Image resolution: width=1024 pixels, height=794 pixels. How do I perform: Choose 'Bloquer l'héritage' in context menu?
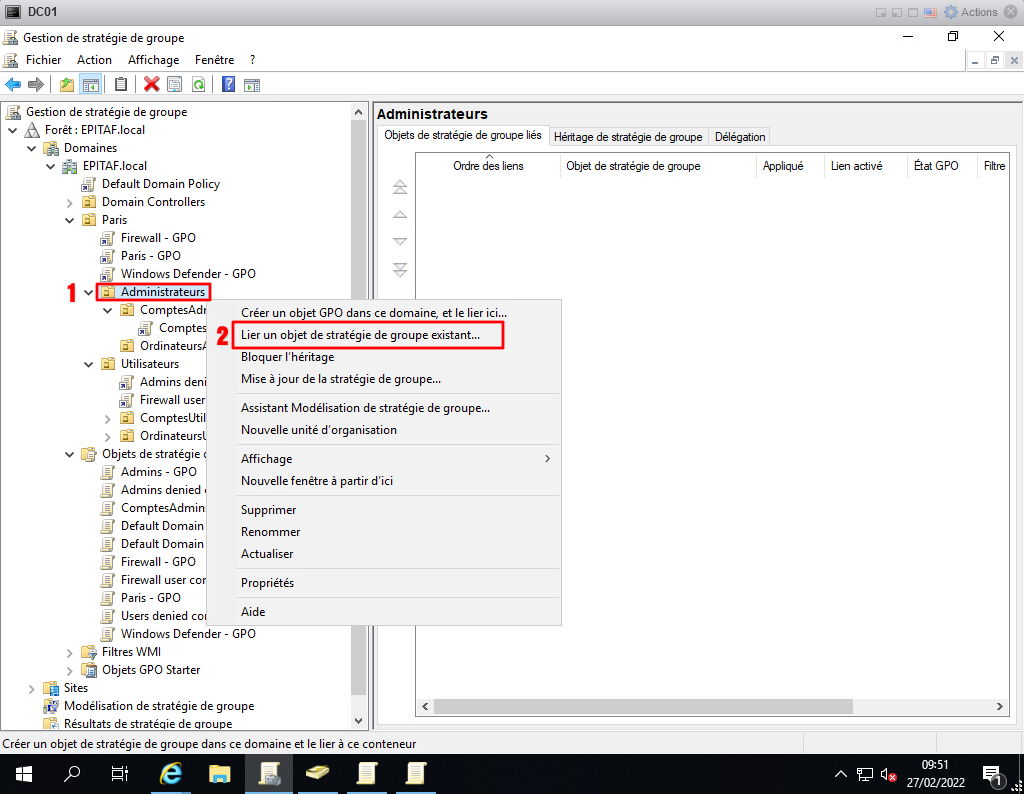click(287, 357)
